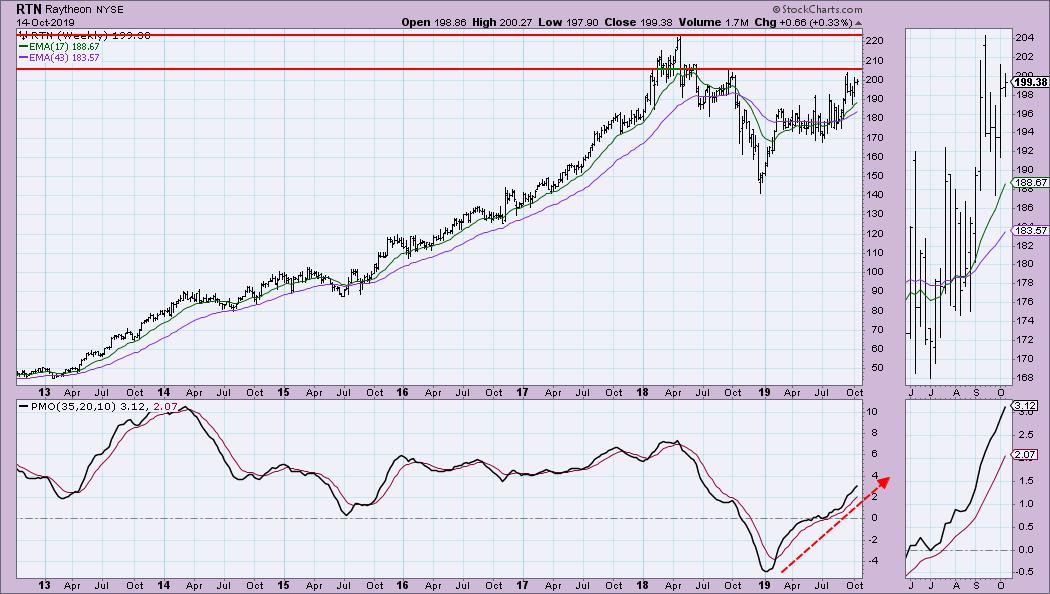Click the 150 price axis label
Image resolution: width=1050 pixels, height=594 pixels.
click(x=875, y=175)
